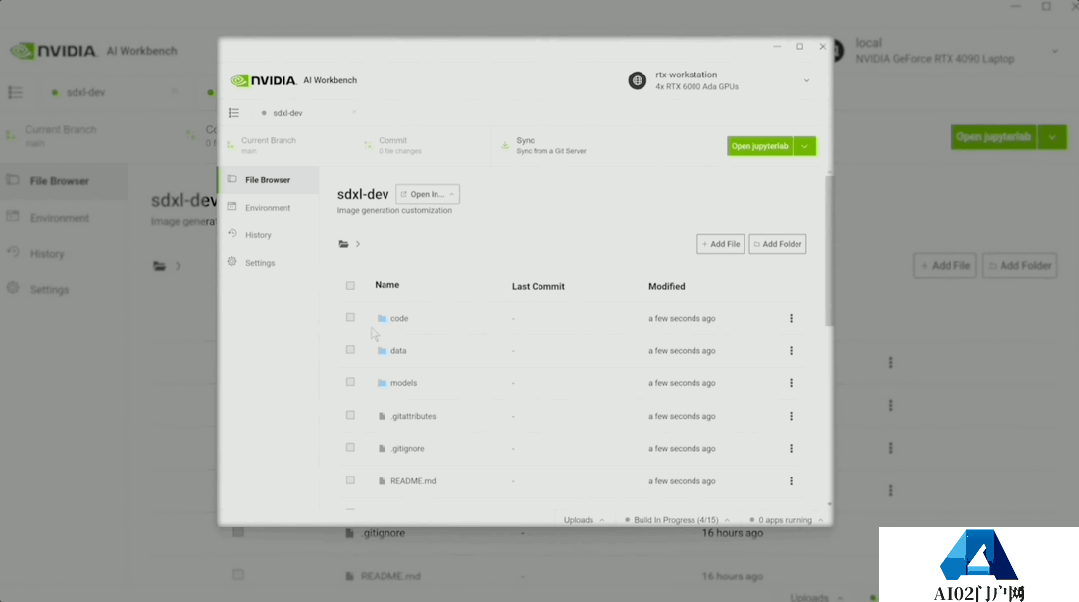Screen dimensions: 1079x602
Task: Open the local location dropdown in the background window
Action: (1054, 51)
